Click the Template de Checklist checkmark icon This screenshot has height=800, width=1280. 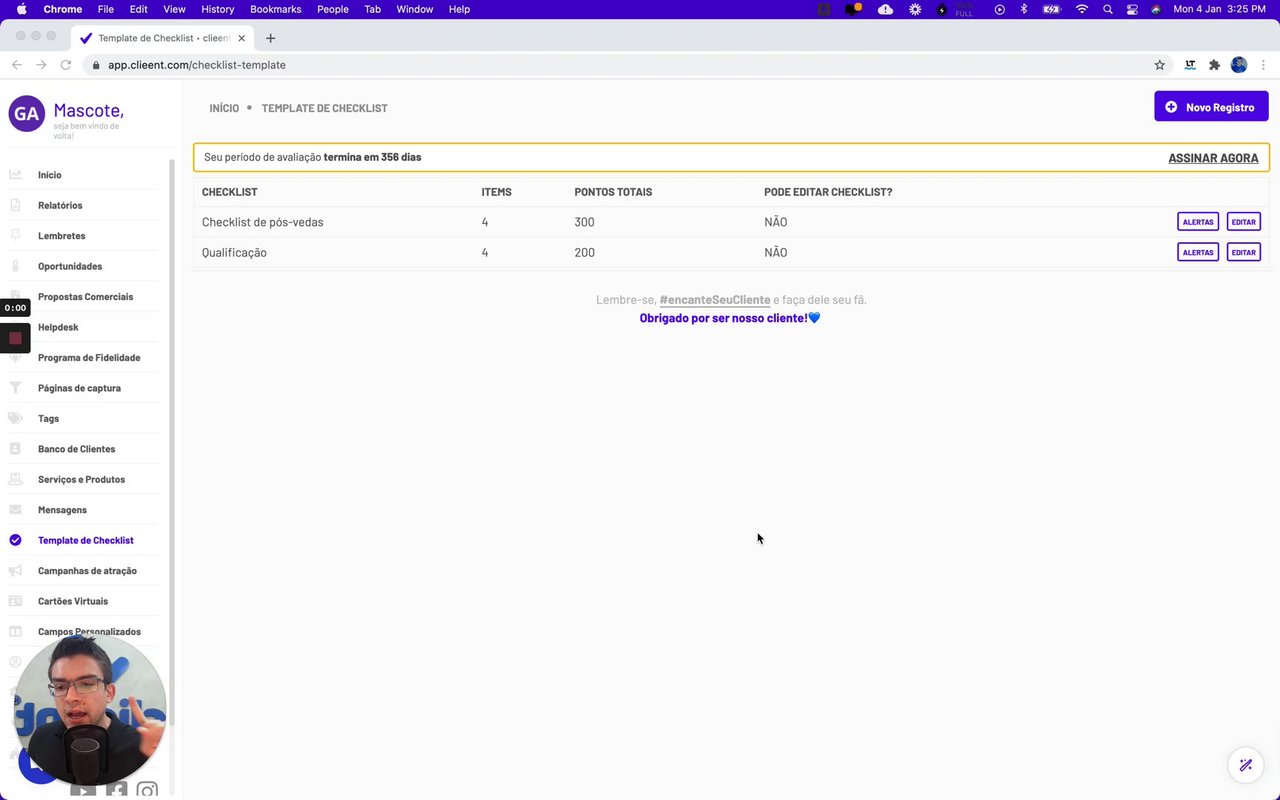coord(15,540)
